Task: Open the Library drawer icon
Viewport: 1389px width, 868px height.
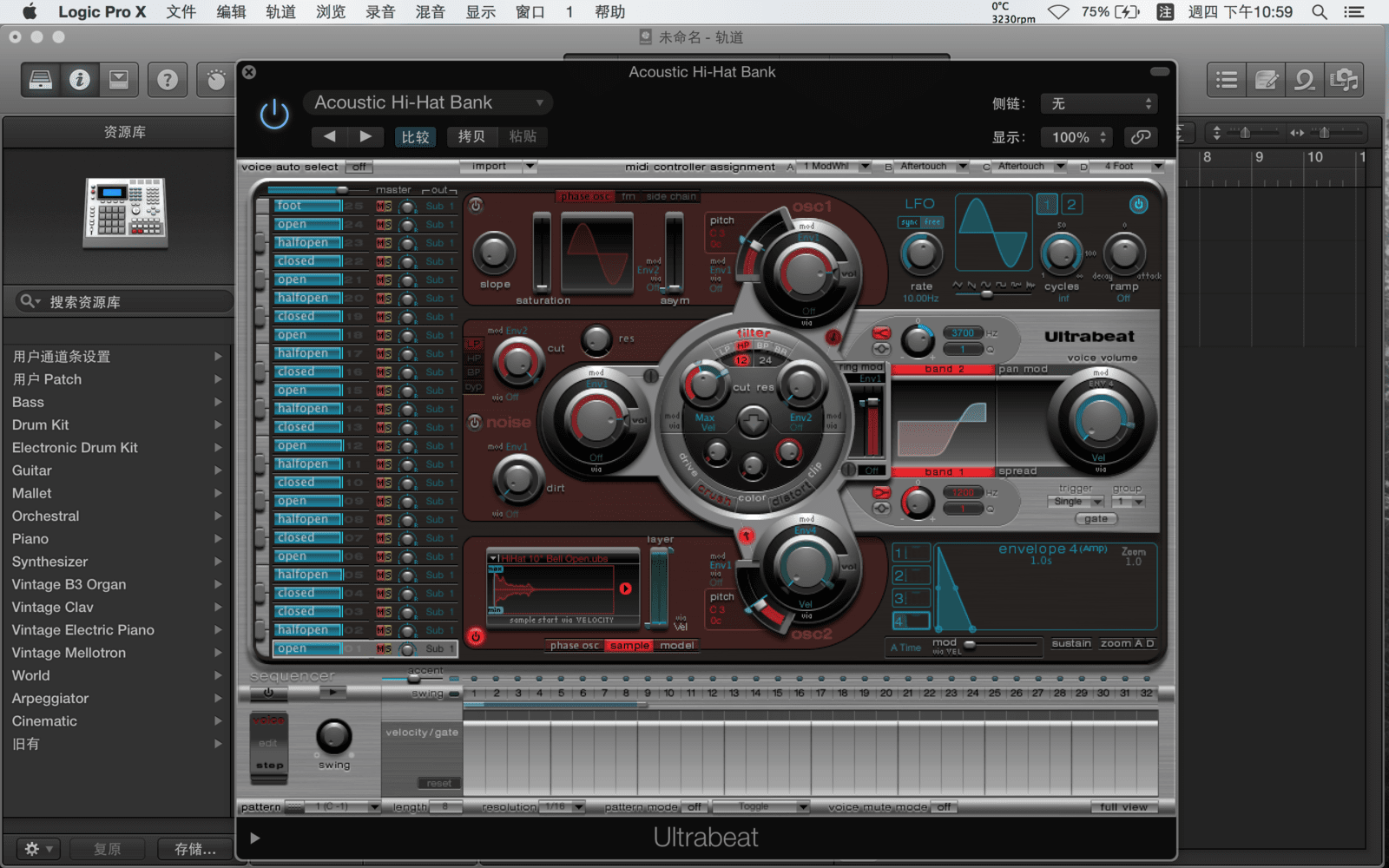Action: 41,80
